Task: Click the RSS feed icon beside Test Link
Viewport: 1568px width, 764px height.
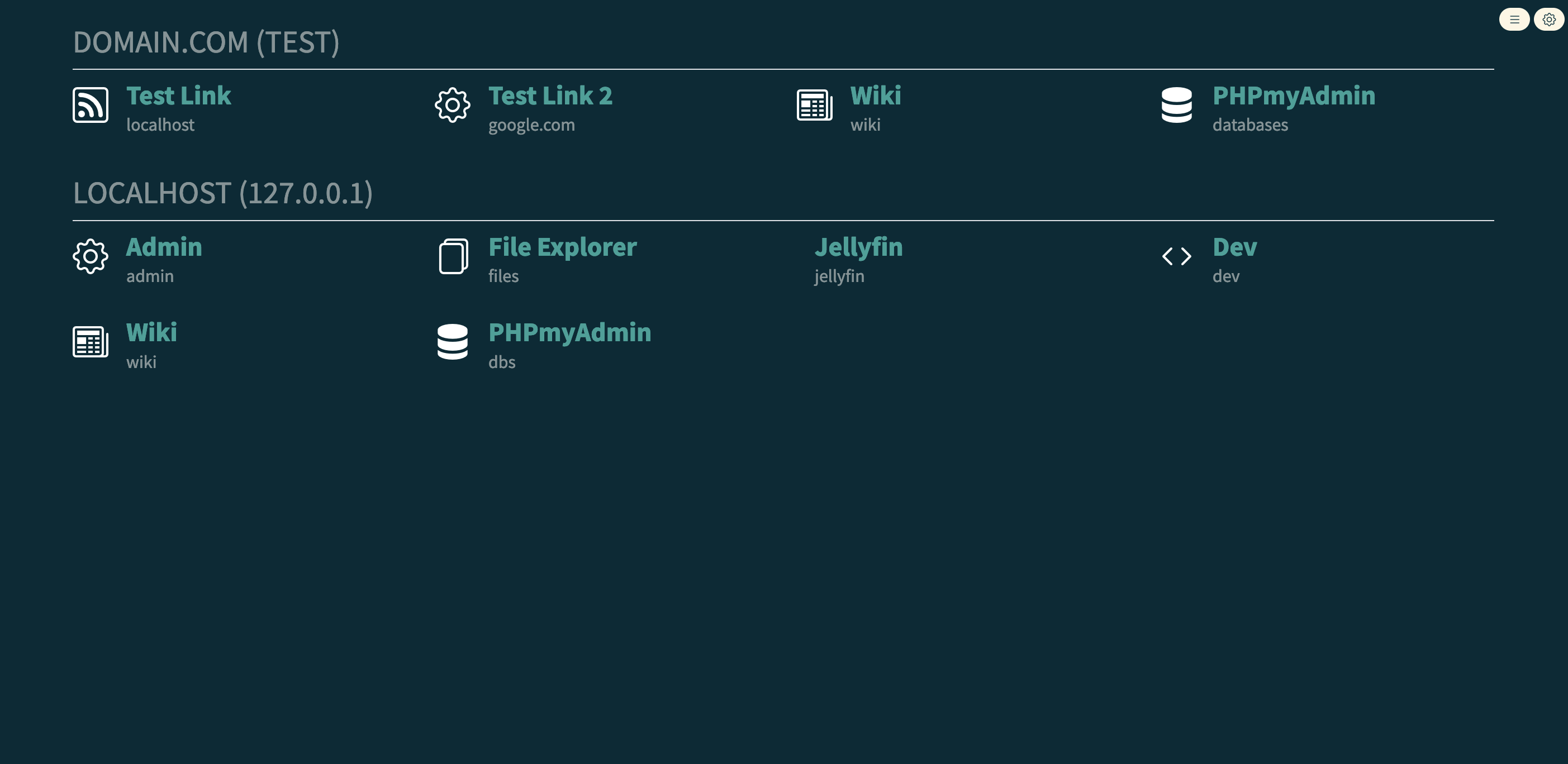Action: pyautogui.click(x=91, y=104)
